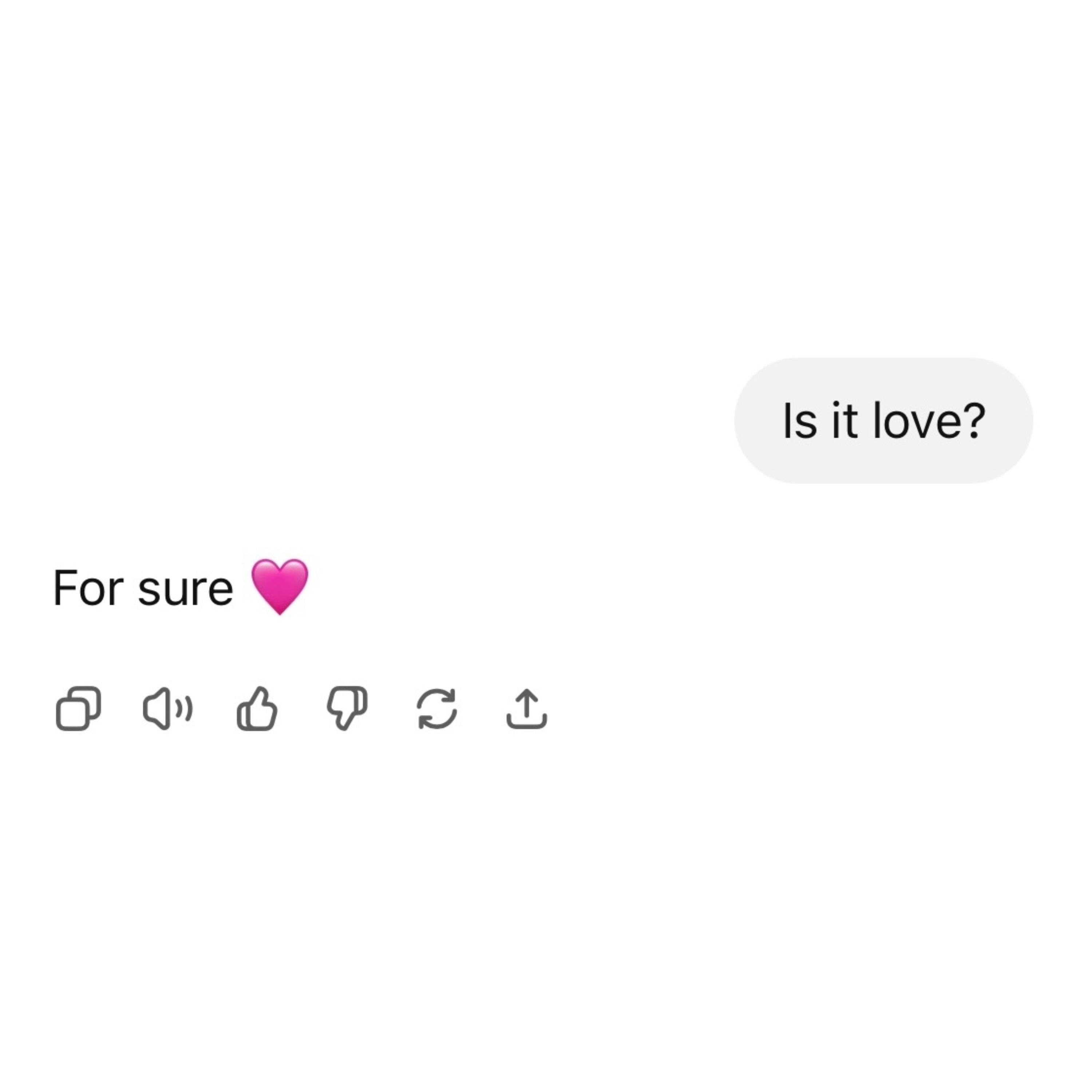The width and height of the screenshot is (1092, 1092).
Task: Select the "Is it love?" message bubble
Action: (x=883, y=420)
